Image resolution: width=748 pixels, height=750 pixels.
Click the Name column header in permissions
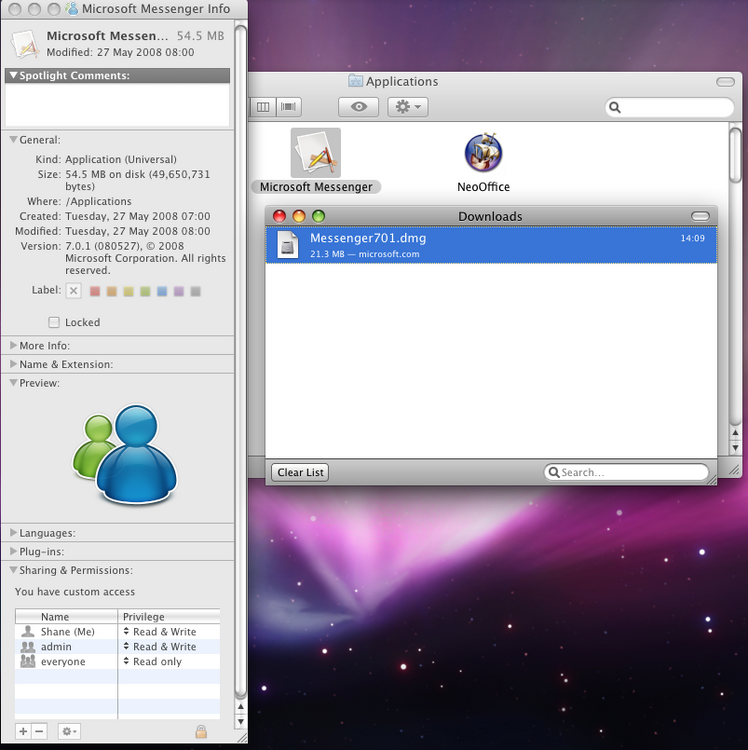(66, 617)
